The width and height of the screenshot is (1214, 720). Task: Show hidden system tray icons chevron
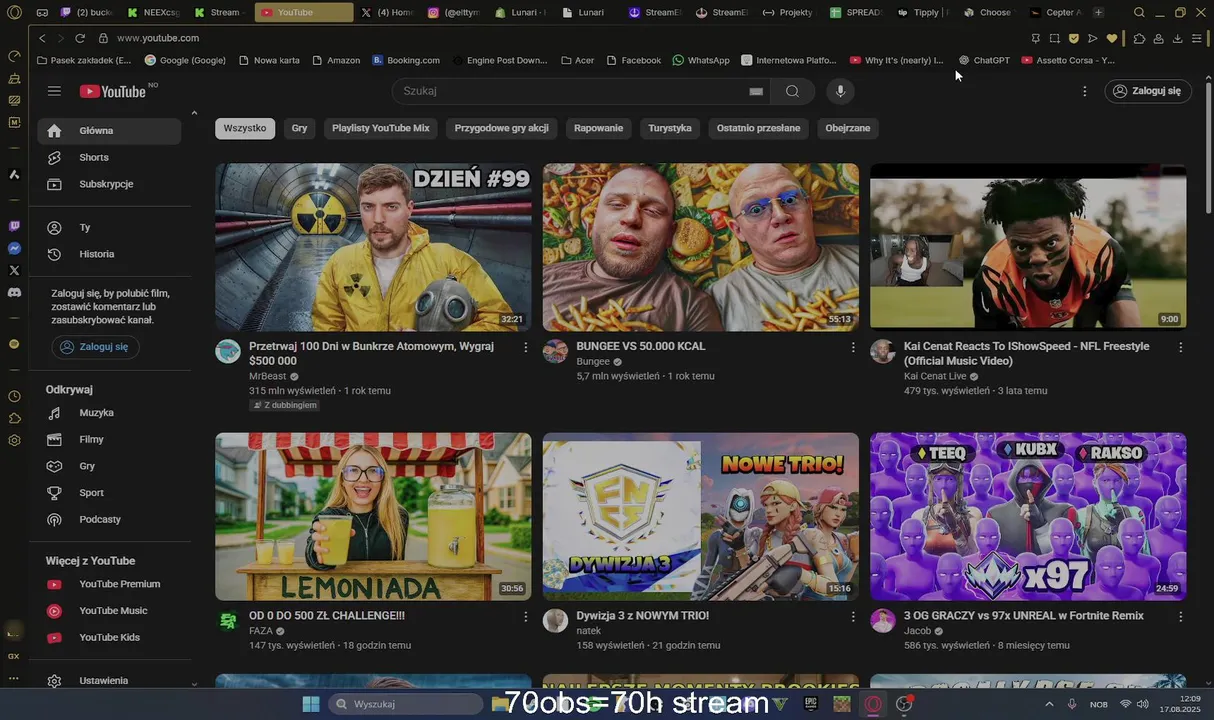pyautogui.click(x=1049, y=704)
